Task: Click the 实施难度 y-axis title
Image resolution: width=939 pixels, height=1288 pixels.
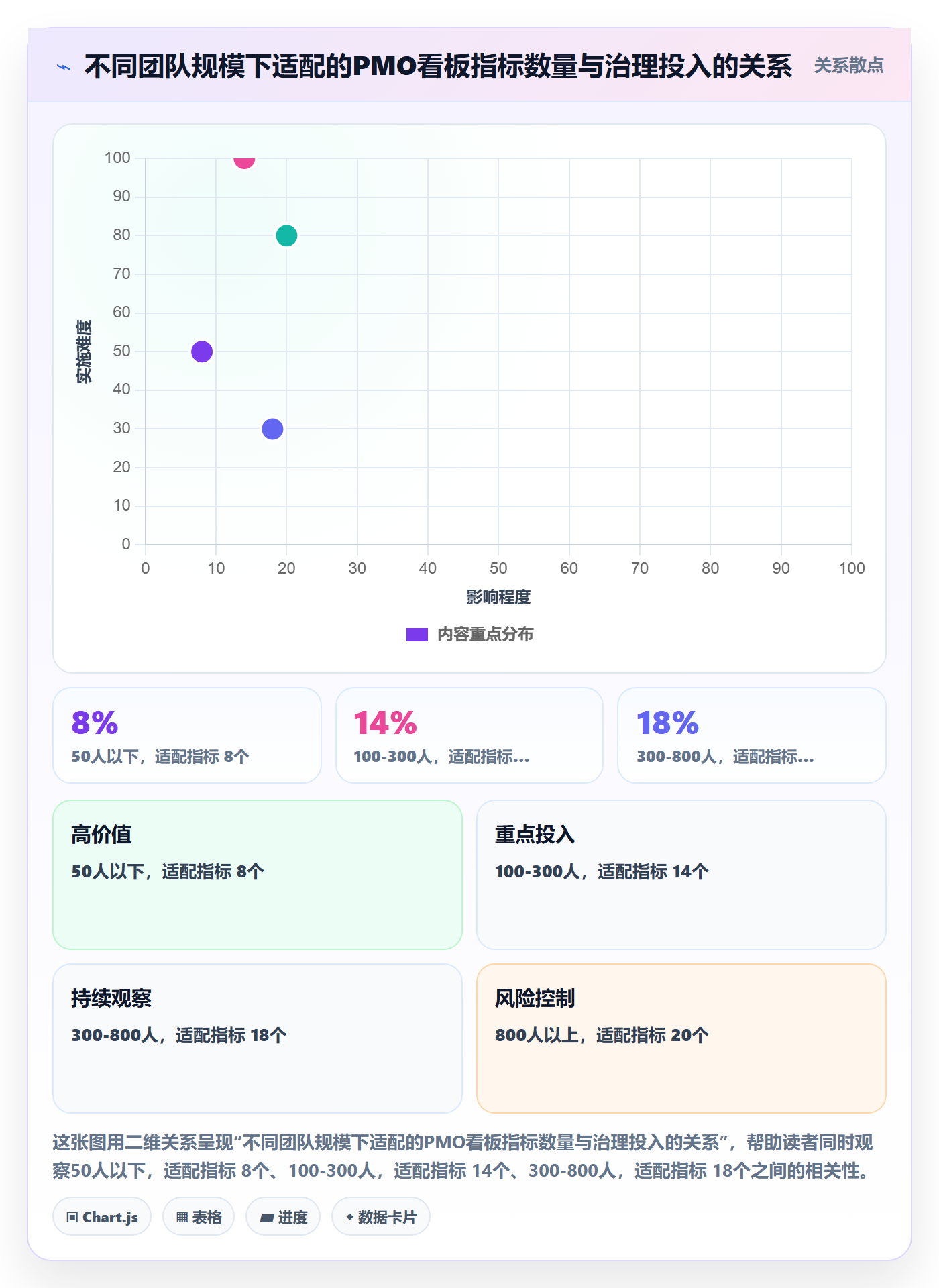Action: click(84, 352)
